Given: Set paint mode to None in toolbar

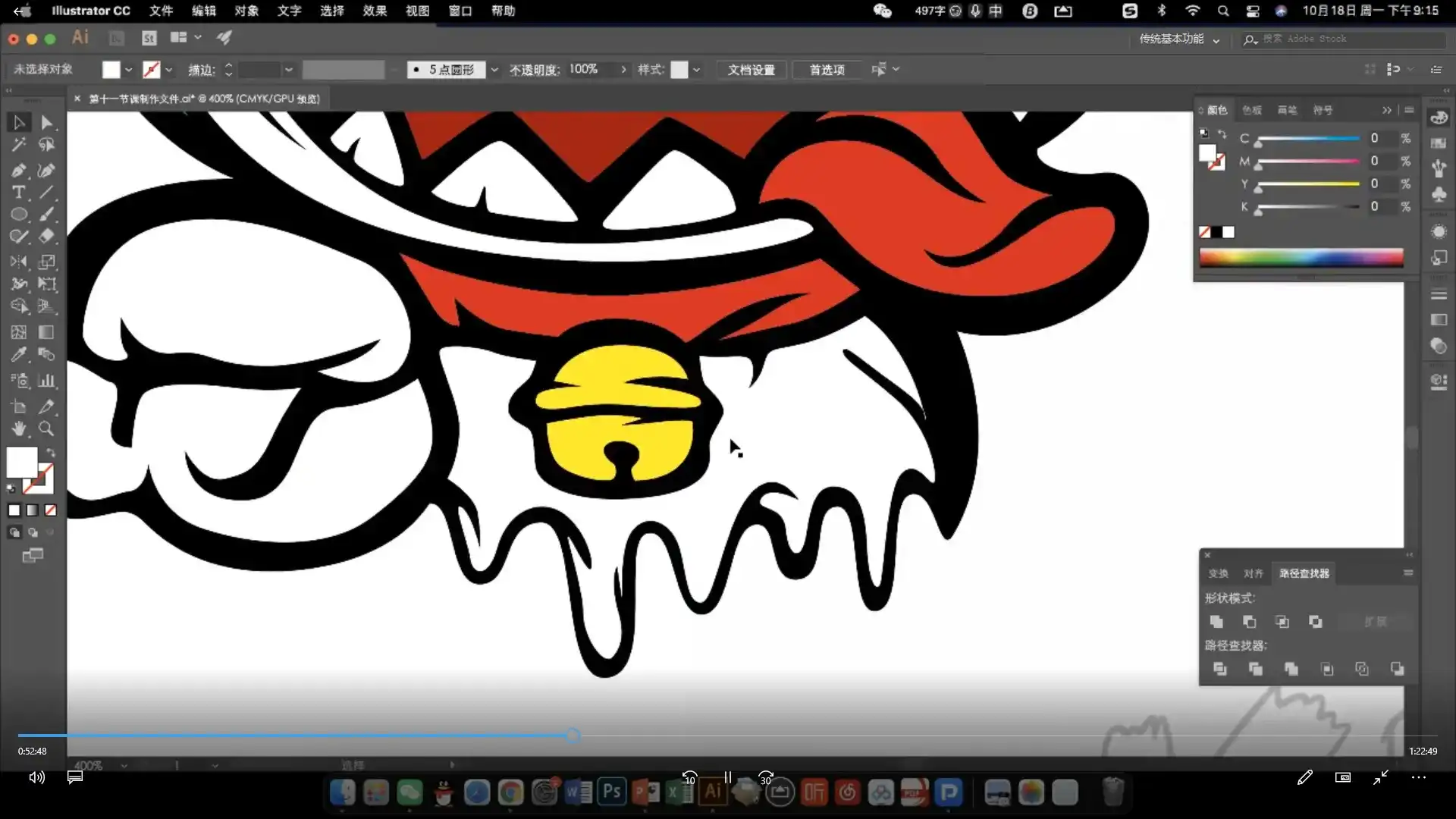Looking at the screenshot, I should (51, 510).
